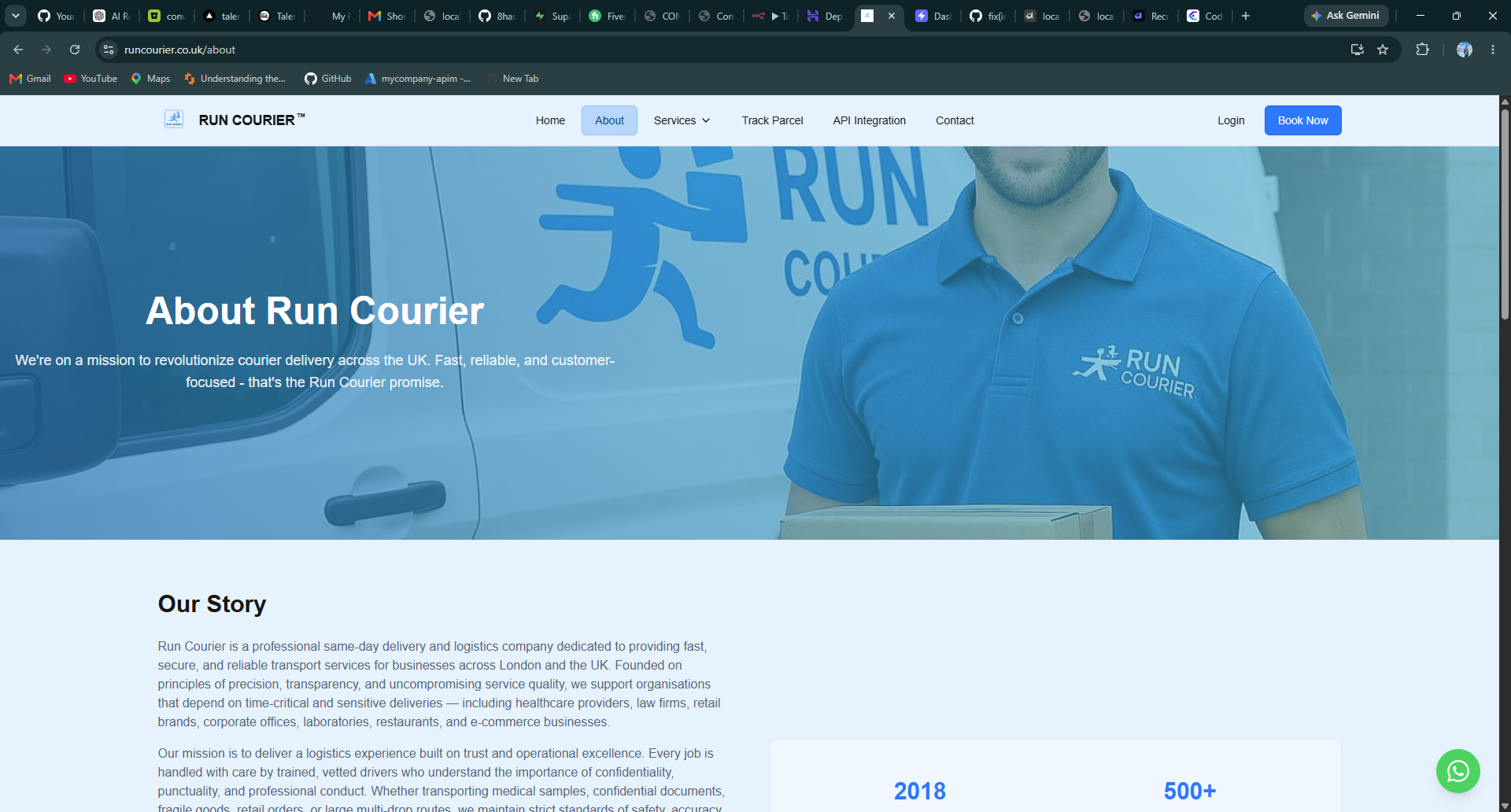The width and height of the screenshot is (1511, 812).
Task: Switch to the Supabase 'Sup' tab
Action: click(552, 16)
